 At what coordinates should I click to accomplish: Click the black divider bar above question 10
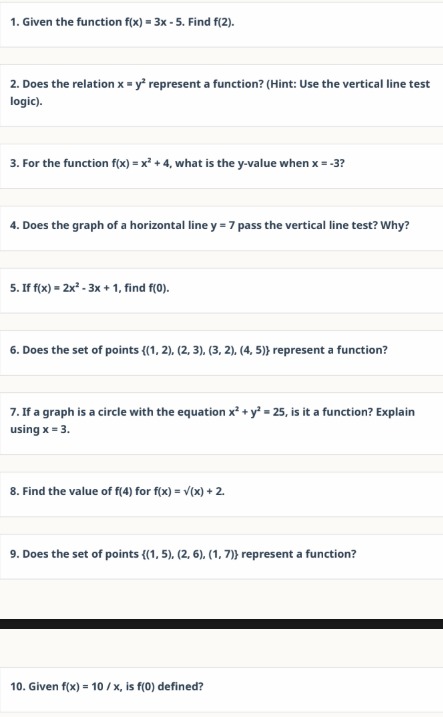click(221, 624)
